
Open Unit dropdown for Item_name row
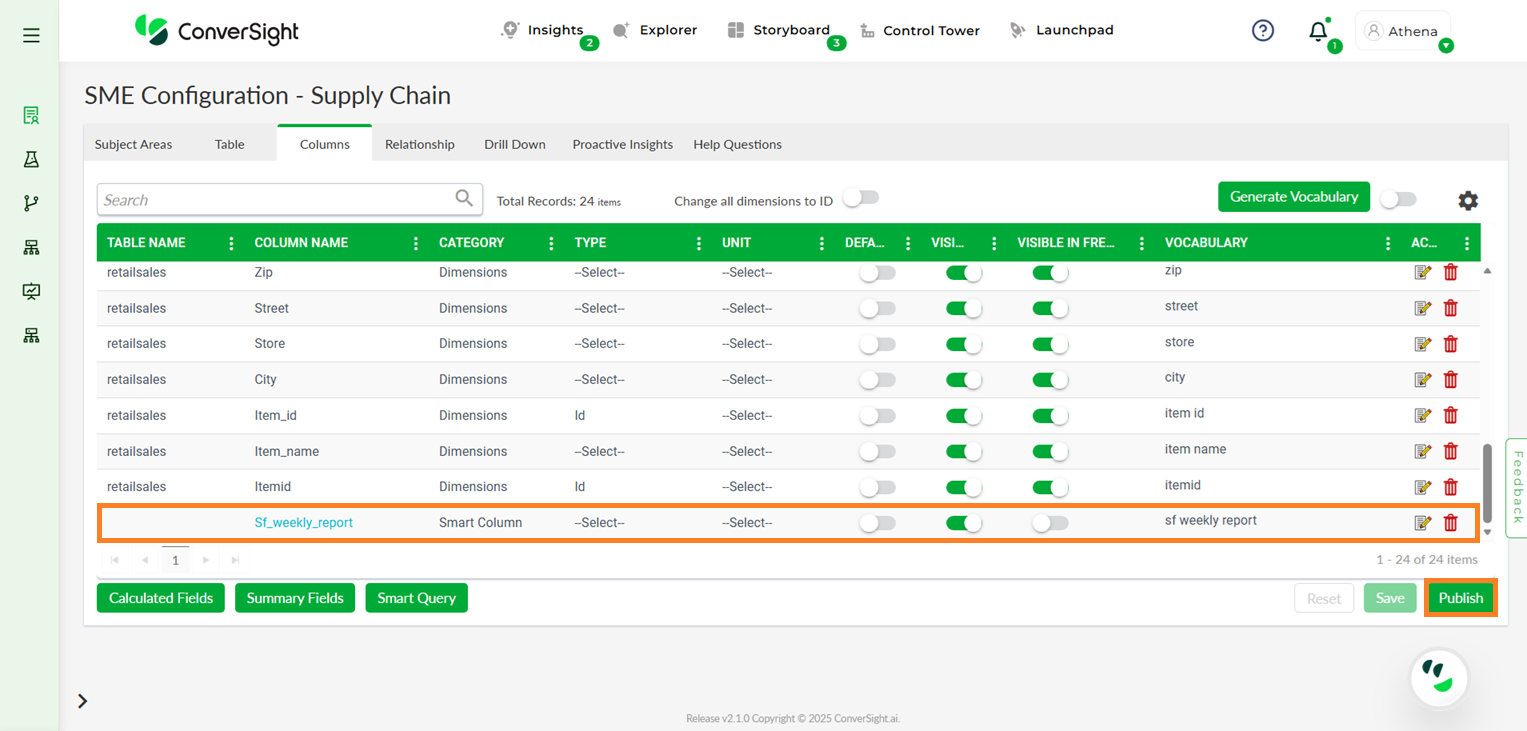tap(746, 452)
